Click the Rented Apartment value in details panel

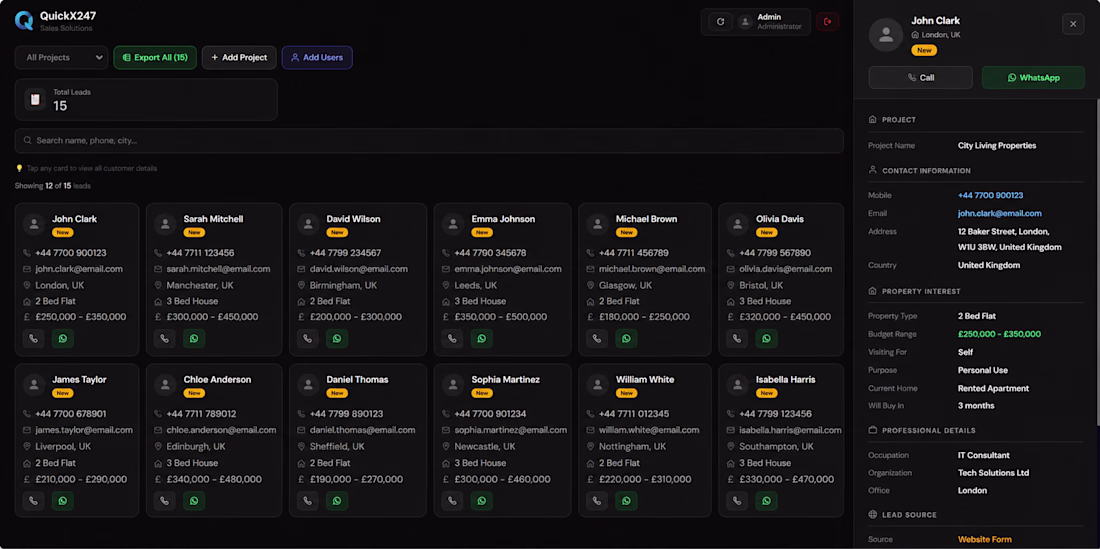coord(993,388)
